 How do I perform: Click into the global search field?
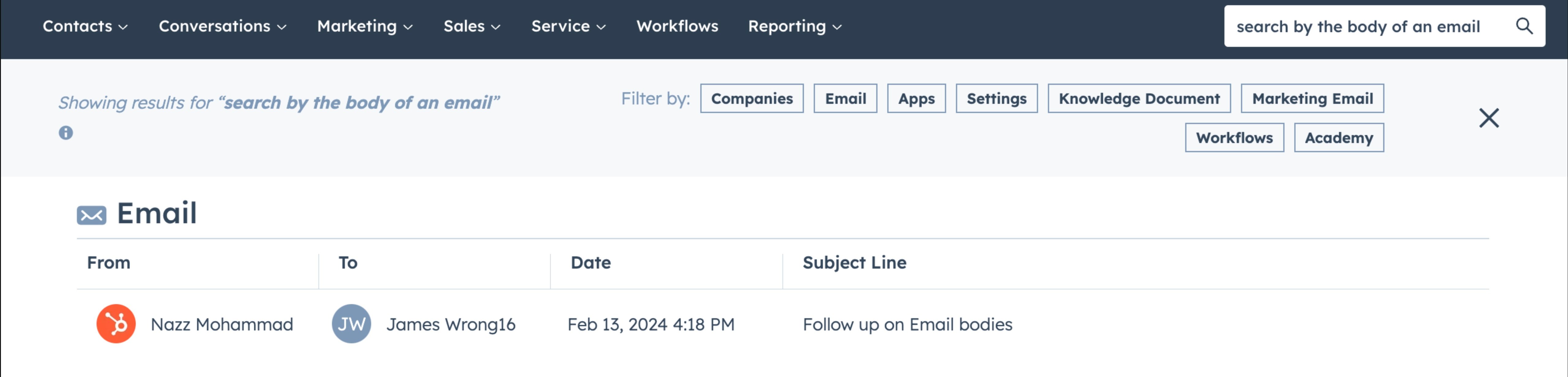(1367, 26)
